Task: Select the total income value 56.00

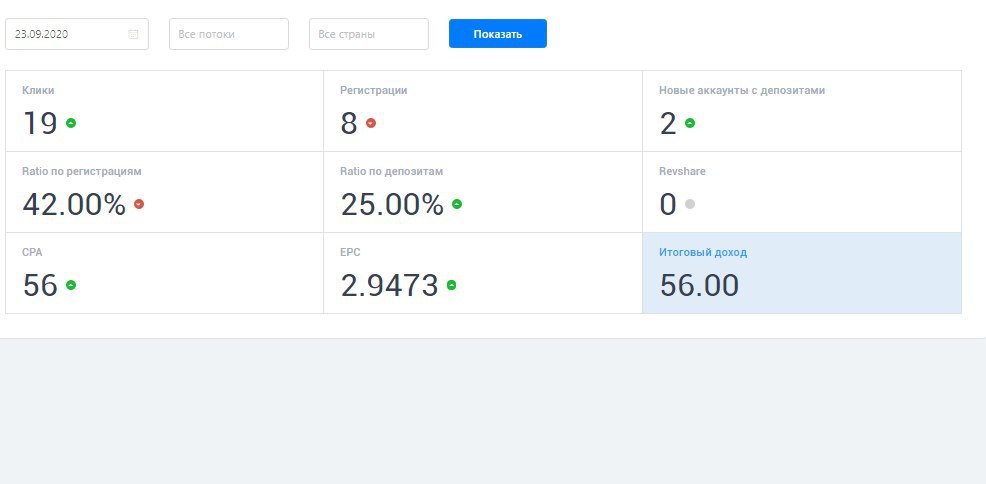Action: coord(699,285)
